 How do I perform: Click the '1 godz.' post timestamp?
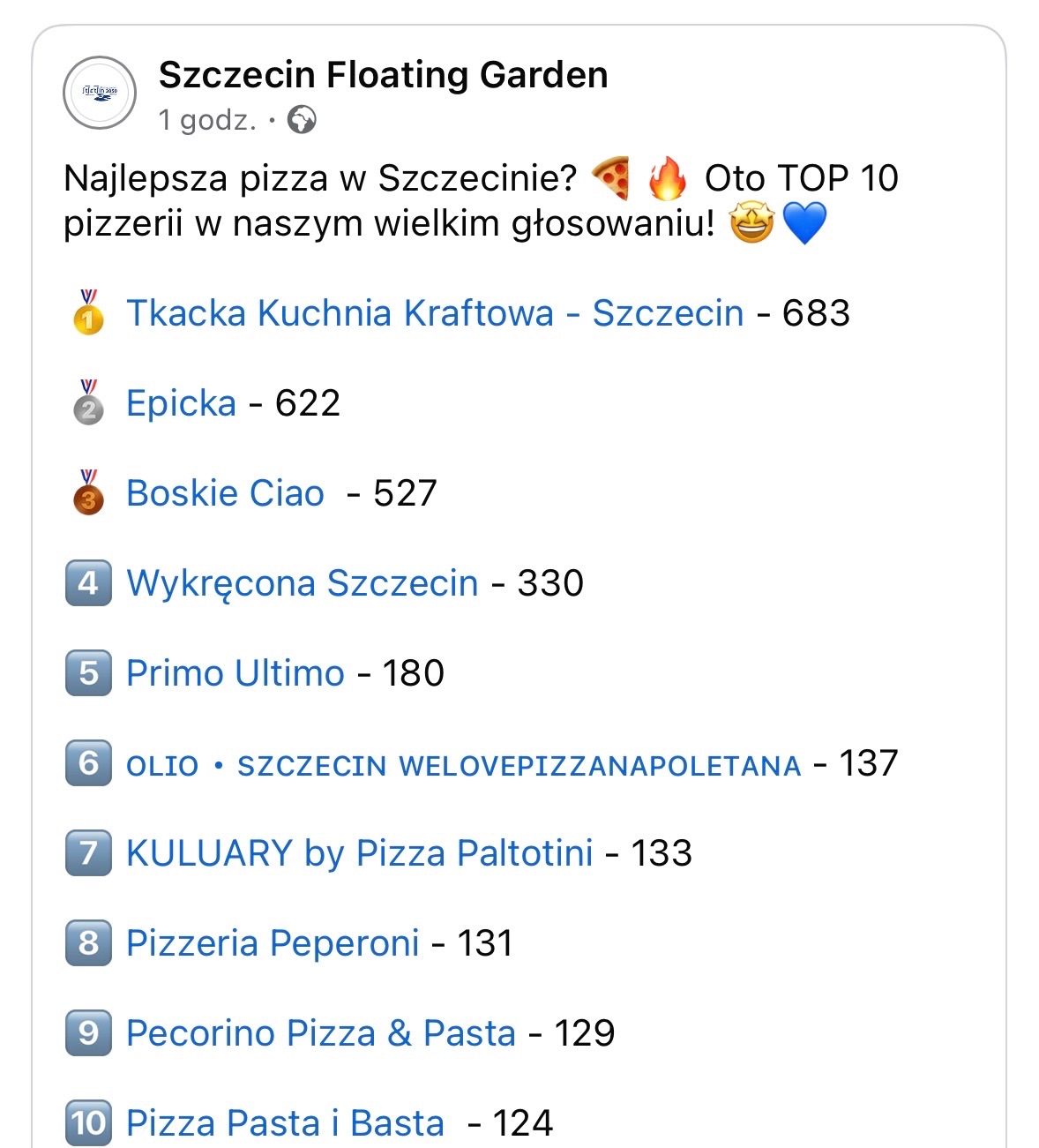pyautogui.click(x=207, y=119)
